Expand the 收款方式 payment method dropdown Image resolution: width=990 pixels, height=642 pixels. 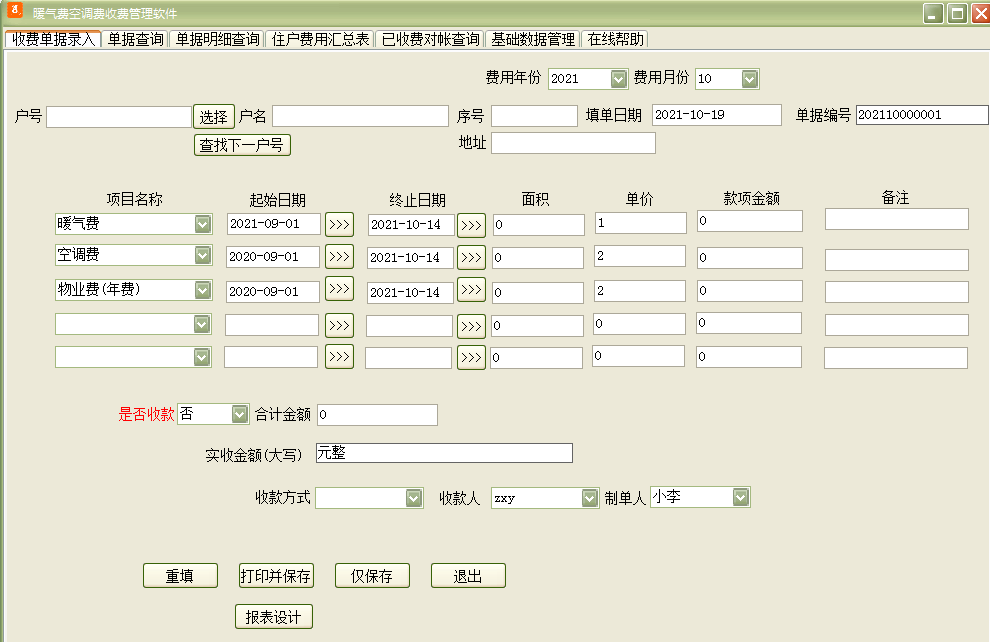coord(414,498)
